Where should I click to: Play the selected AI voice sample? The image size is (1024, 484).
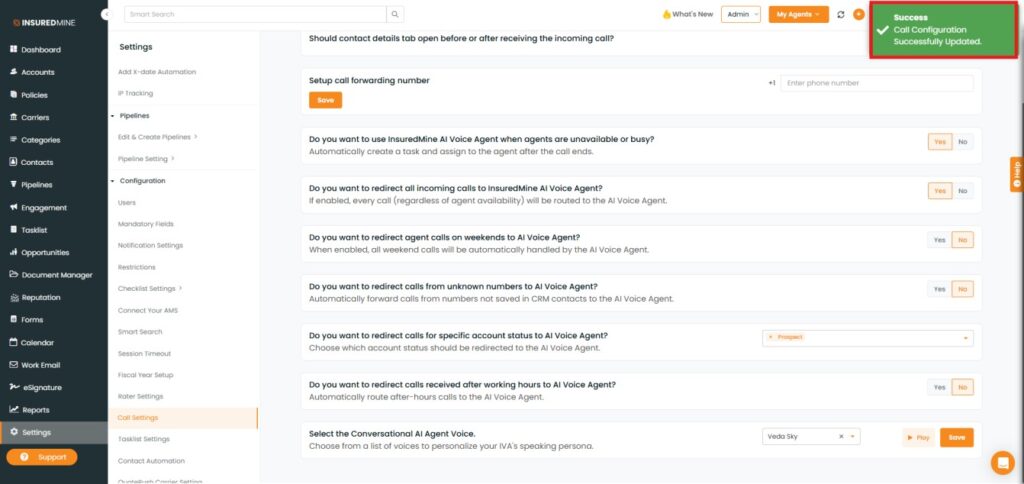point(917,437)
